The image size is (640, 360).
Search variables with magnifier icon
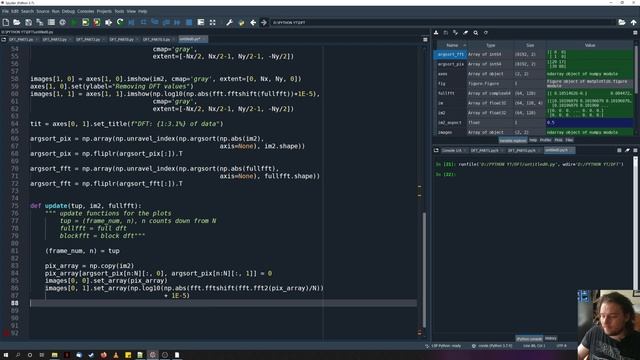click(476, 33)
